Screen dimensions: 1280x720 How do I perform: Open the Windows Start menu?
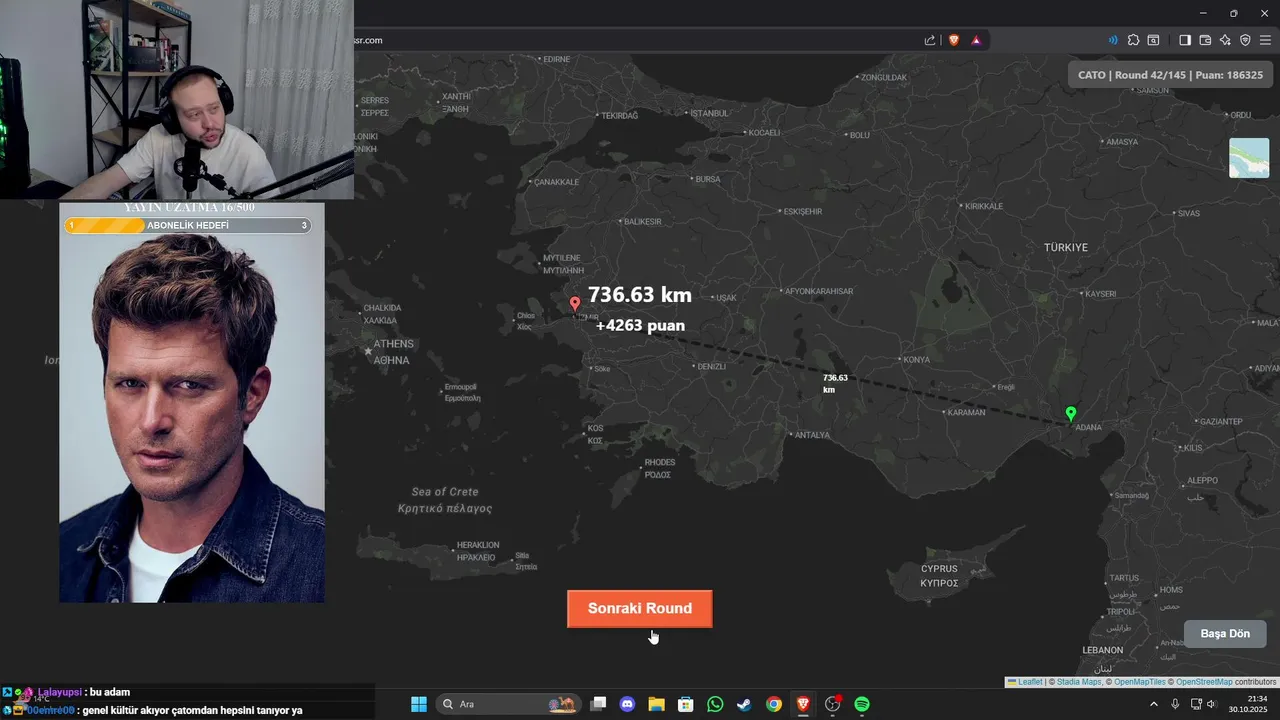(x=419, y=704)
